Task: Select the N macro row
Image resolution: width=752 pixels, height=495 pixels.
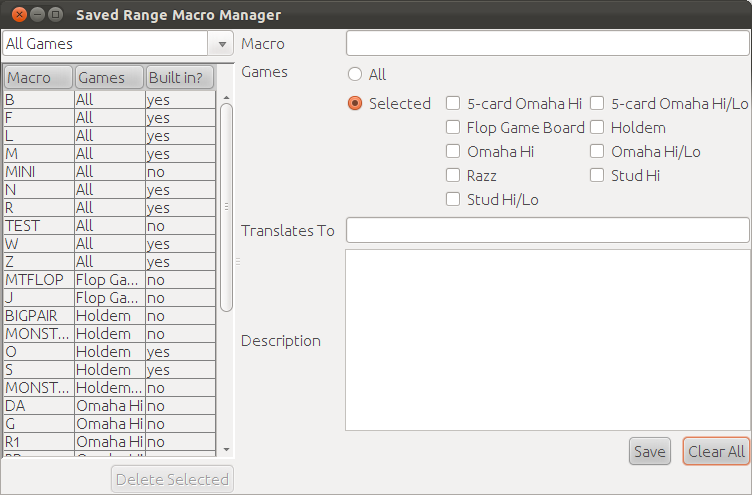Action: pos(110,190)
